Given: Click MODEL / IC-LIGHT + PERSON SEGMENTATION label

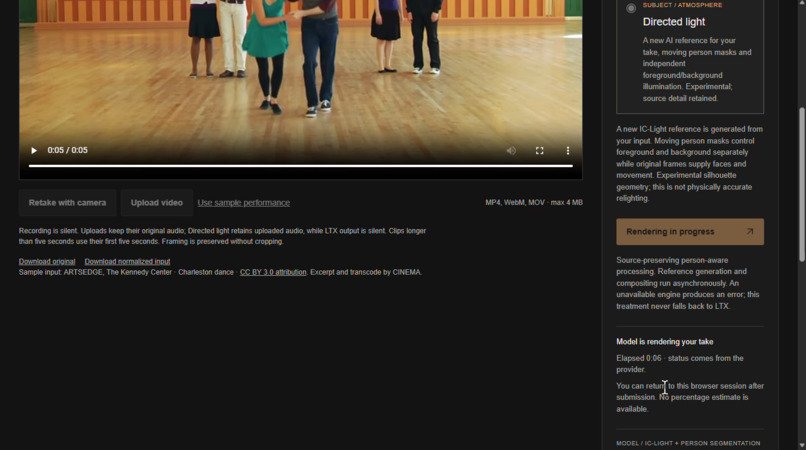Looking at the screenshot, I should 688,443.
